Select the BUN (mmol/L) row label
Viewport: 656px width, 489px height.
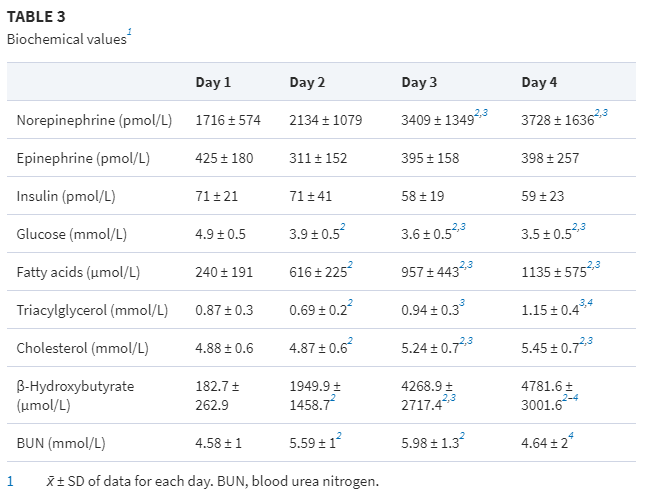[x=61, y=443]
